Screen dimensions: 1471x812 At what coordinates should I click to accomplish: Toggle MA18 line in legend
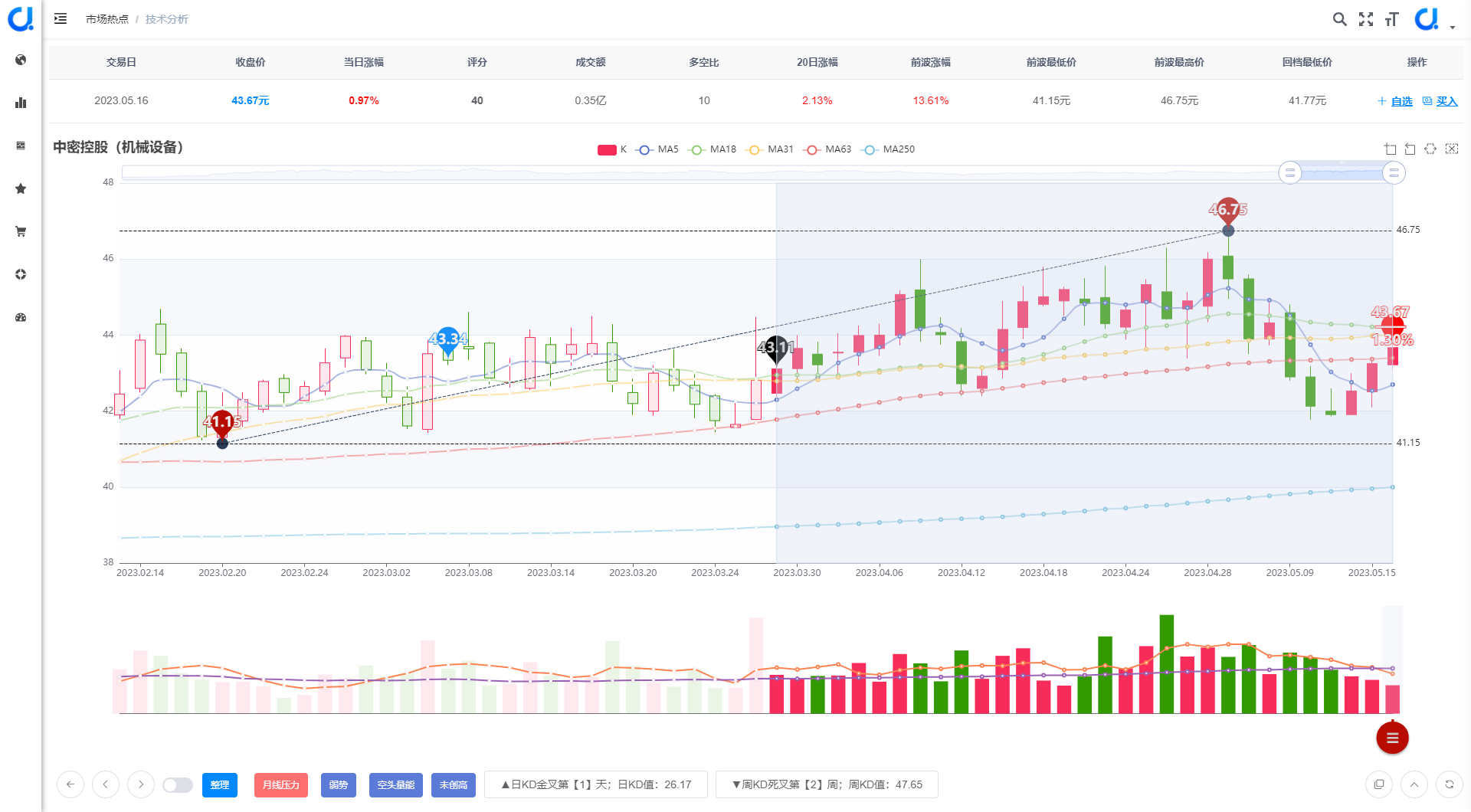click(x=713, y=149)
